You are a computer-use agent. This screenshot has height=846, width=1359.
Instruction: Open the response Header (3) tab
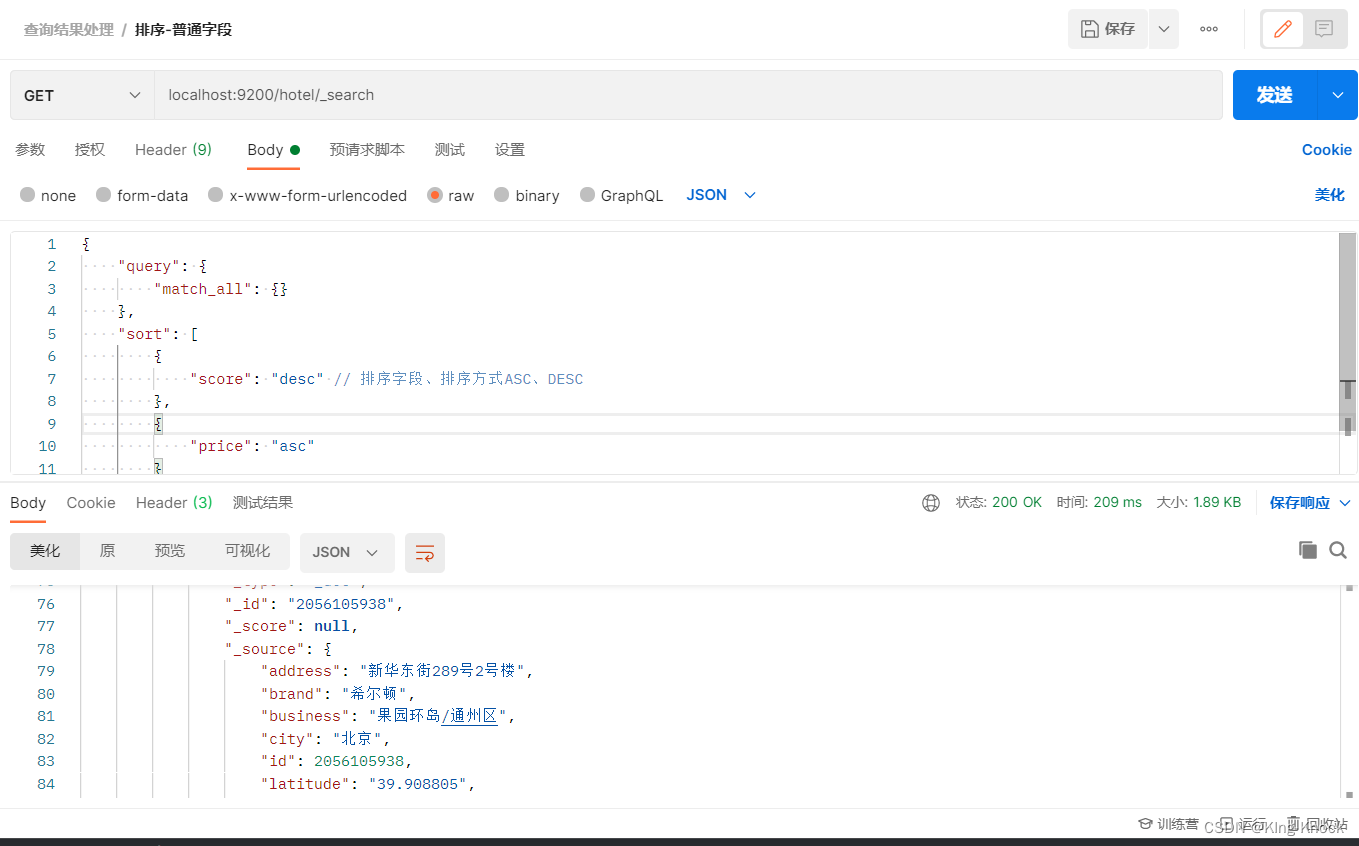[174, 502]
